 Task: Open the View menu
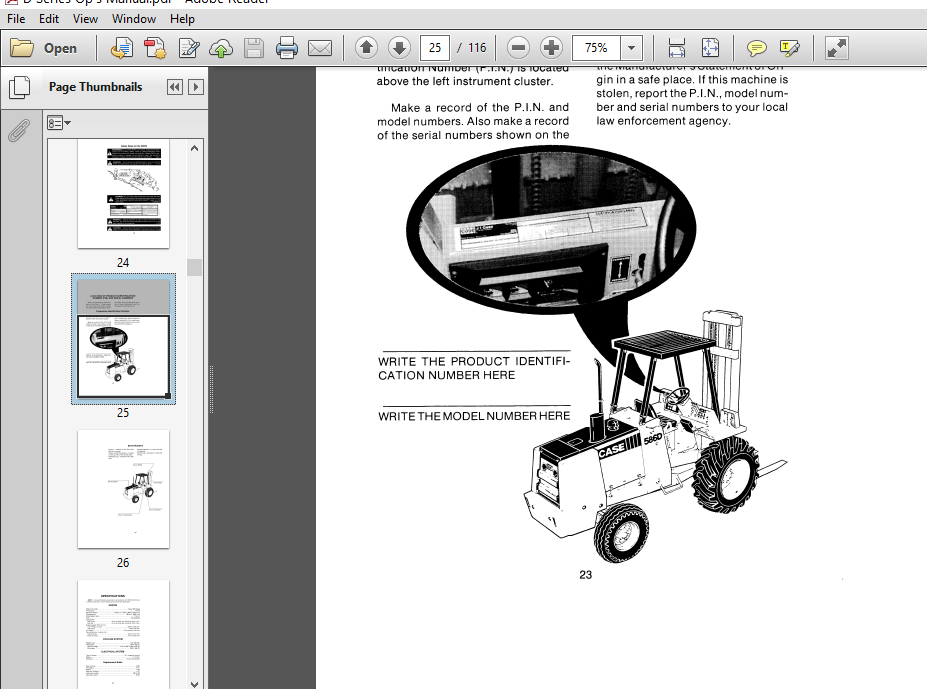pos(85,19)
